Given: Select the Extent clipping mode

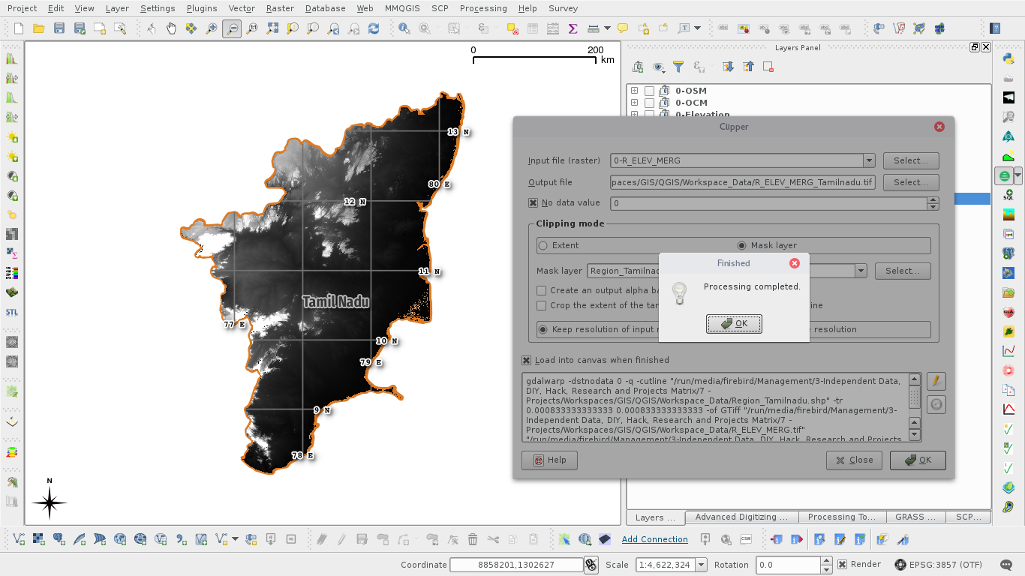Looking at the screenshot, I should pos(543,246).
